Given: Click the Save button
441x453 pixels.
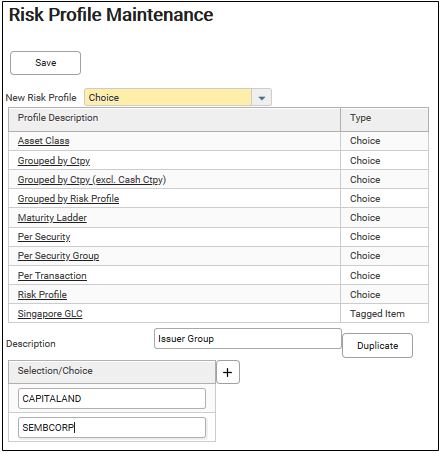Looking at the screenshot, I should pyautogui.click(x=45, y=63).
